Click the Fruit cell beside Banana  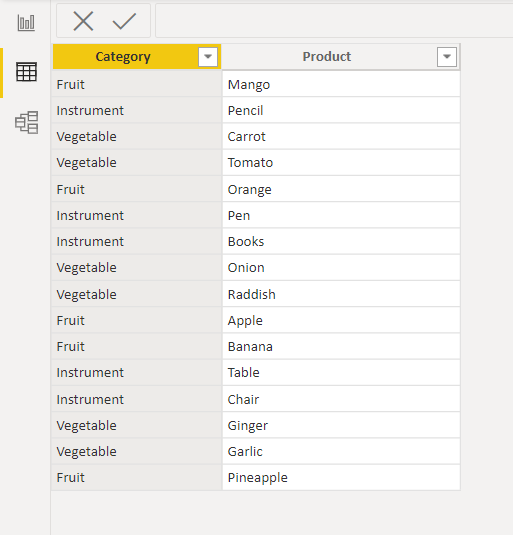point(136,346)
